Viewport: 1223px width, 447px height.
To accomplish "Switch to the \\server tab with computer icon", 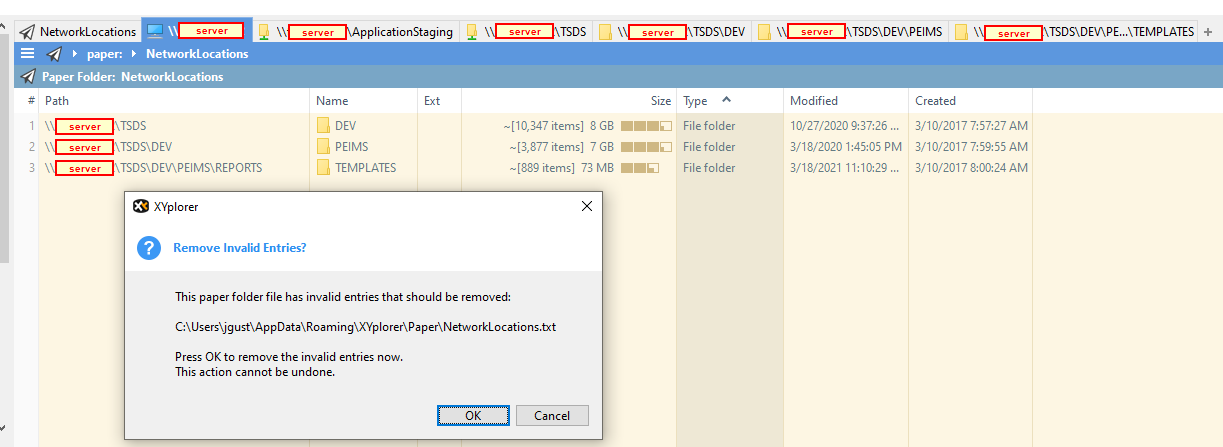I will coord(195,31).
